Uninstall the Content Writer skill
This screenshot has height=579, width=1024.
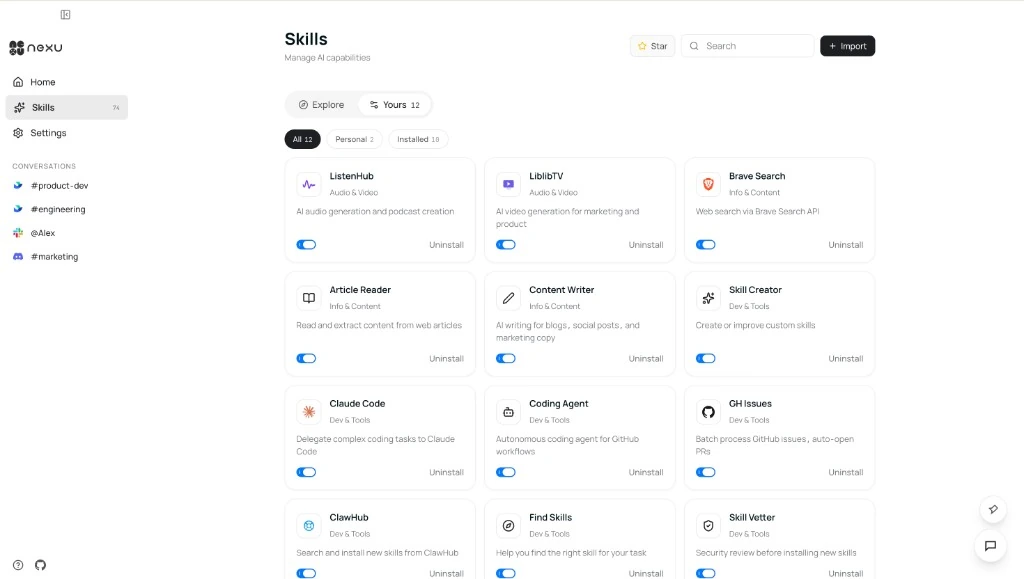646,359
